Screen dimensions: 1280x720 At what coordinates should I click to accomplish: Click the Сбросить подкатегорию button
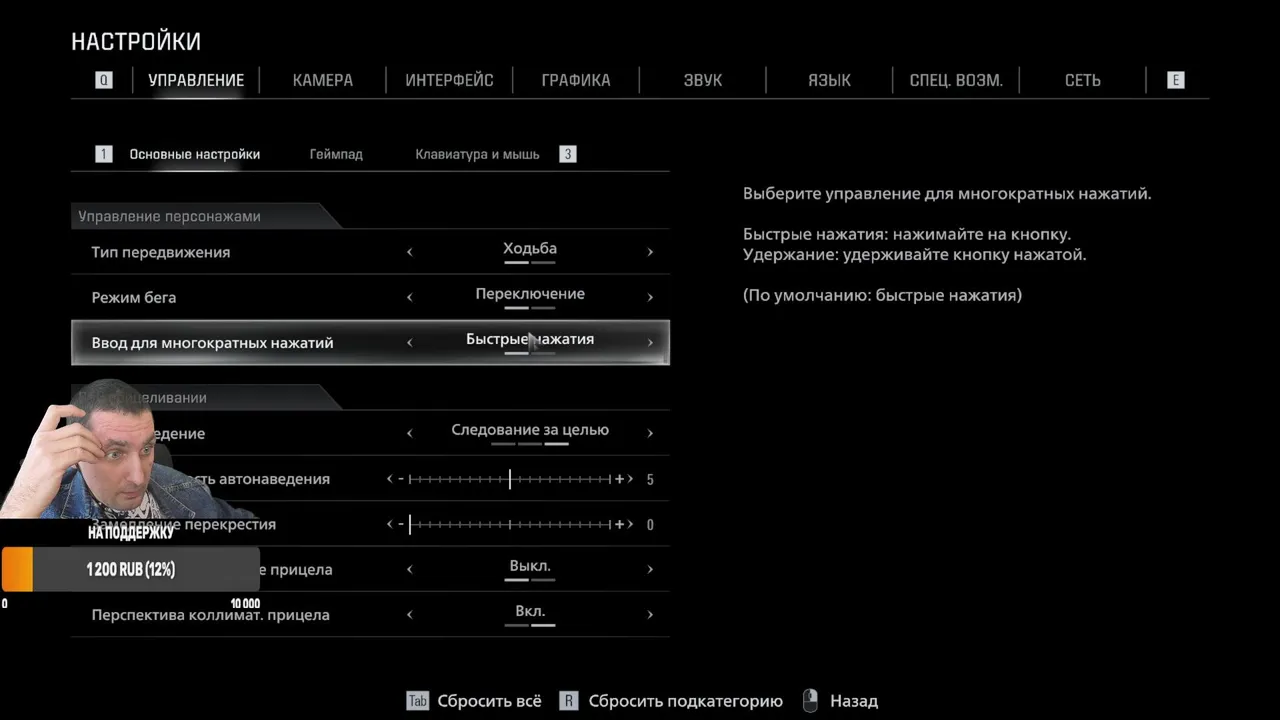pos(672,701)
